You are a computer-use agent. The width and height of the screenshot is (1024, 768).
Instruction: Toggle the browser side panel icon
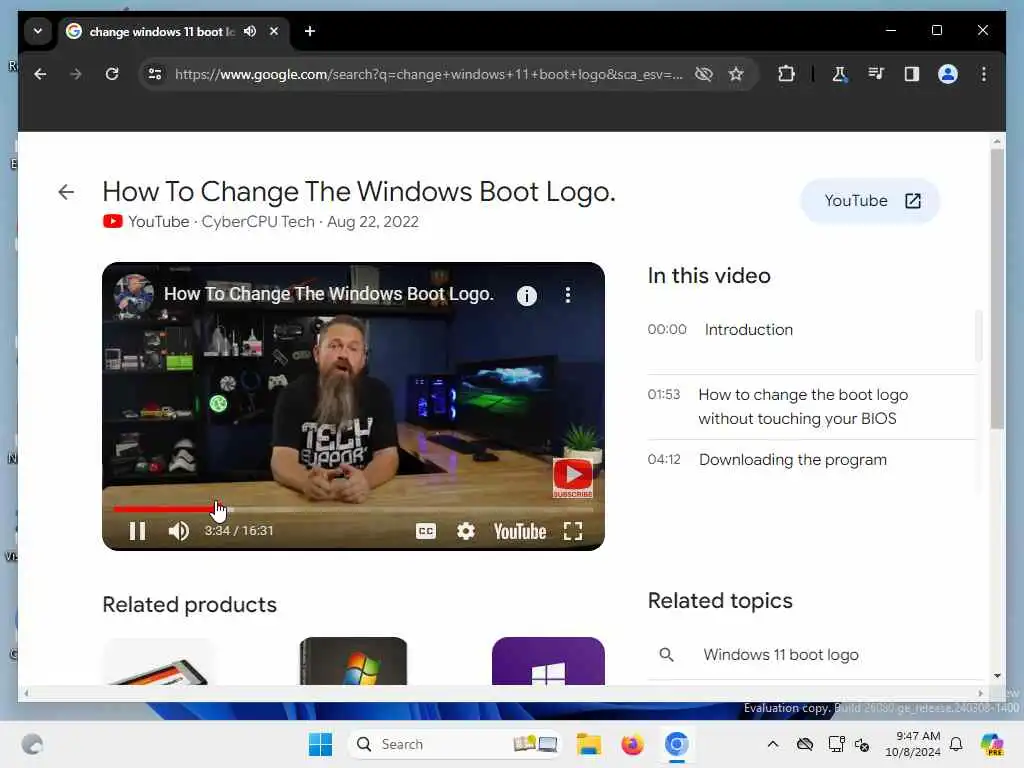(912, 74)
